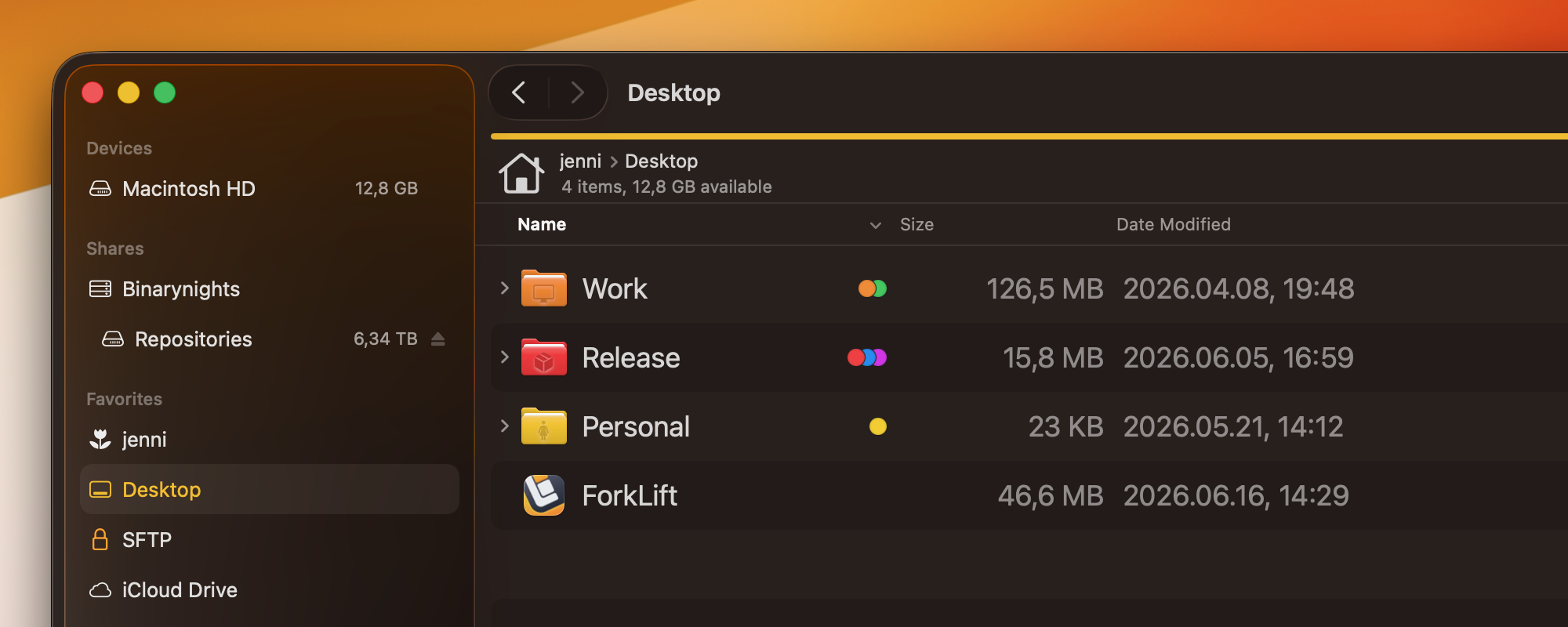1568x627 pixels.
Task: Click the orange-green tags on Work
Action: (873, 288)
